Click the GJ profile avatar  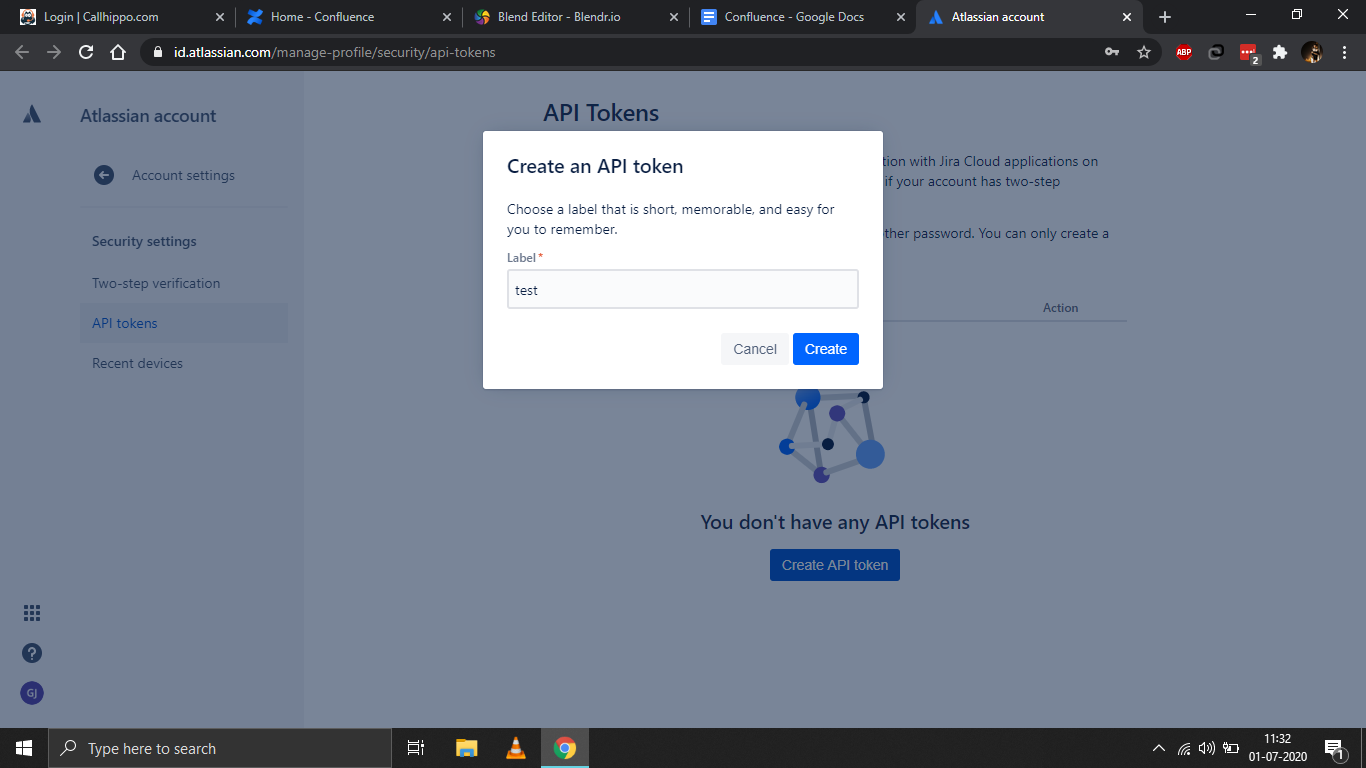(32, 693)
